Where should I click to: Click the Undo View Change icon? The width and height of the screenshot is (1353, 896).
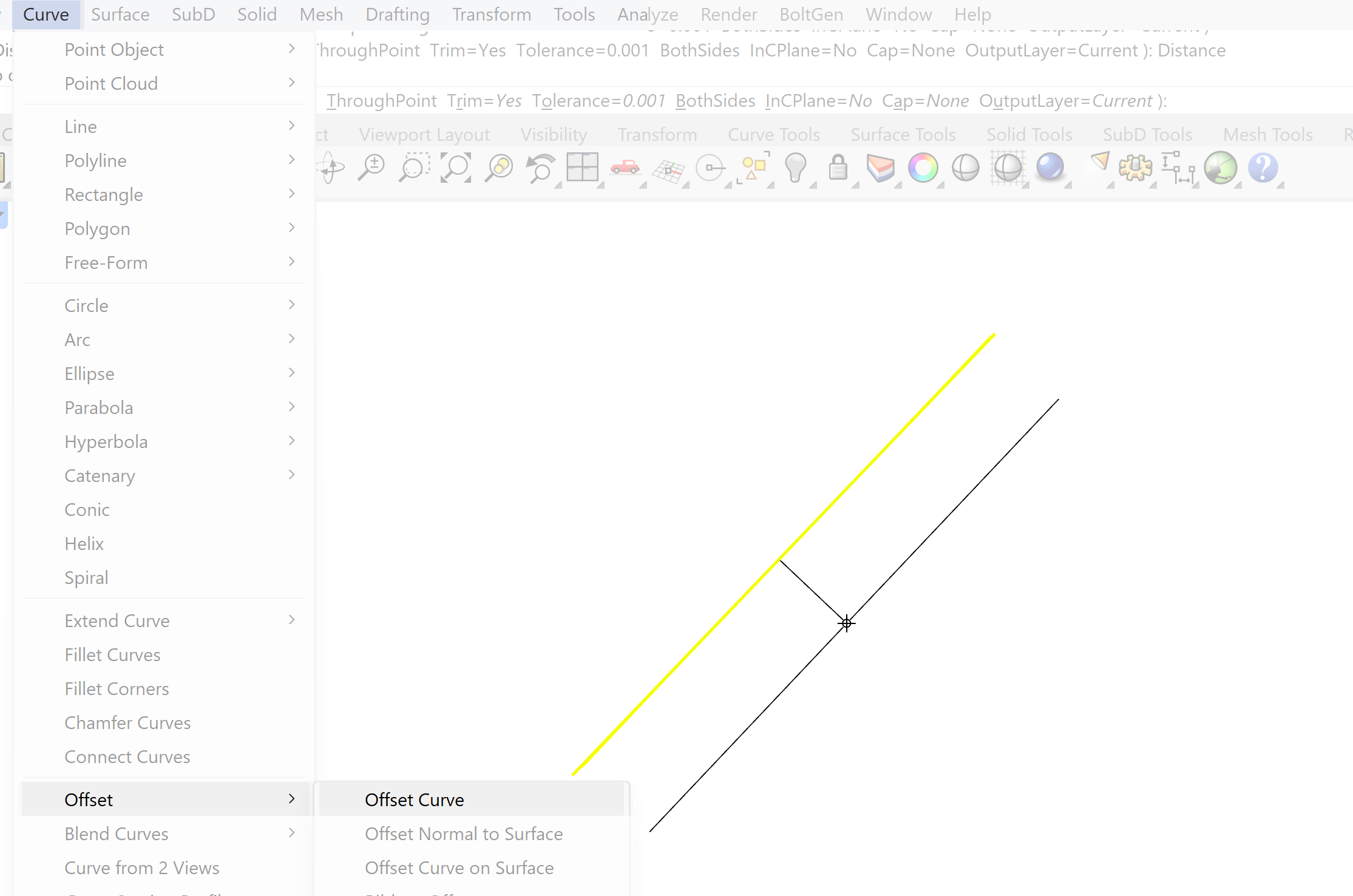[x=540, y=168]
